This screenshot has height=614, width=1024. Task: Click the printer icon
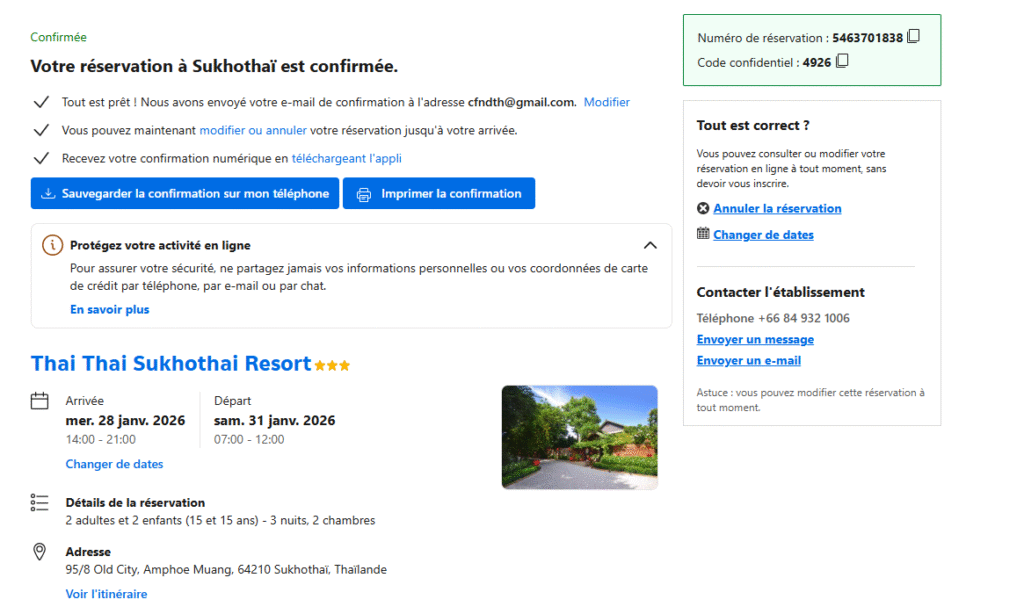pos(364,194)
